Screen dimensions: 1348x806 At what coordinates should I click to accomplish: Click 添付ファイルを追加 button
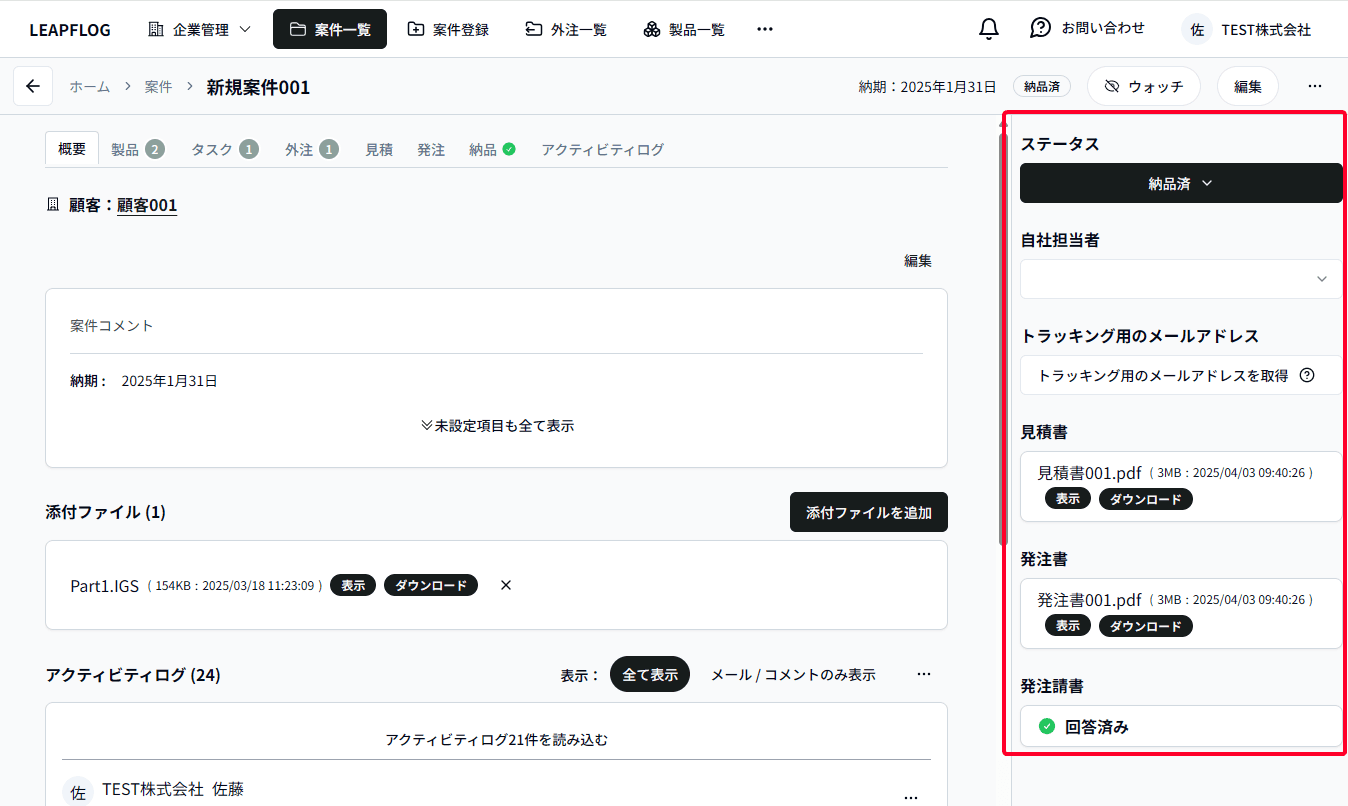point(868,512)
